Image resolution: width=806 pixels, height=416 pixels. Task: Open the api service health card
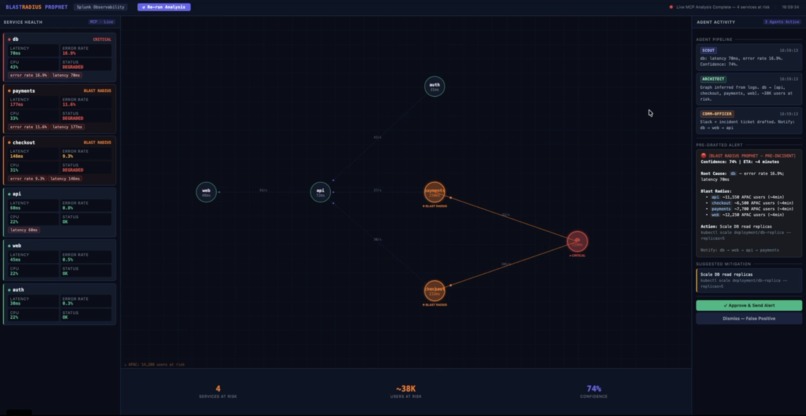tap(60, 212)
